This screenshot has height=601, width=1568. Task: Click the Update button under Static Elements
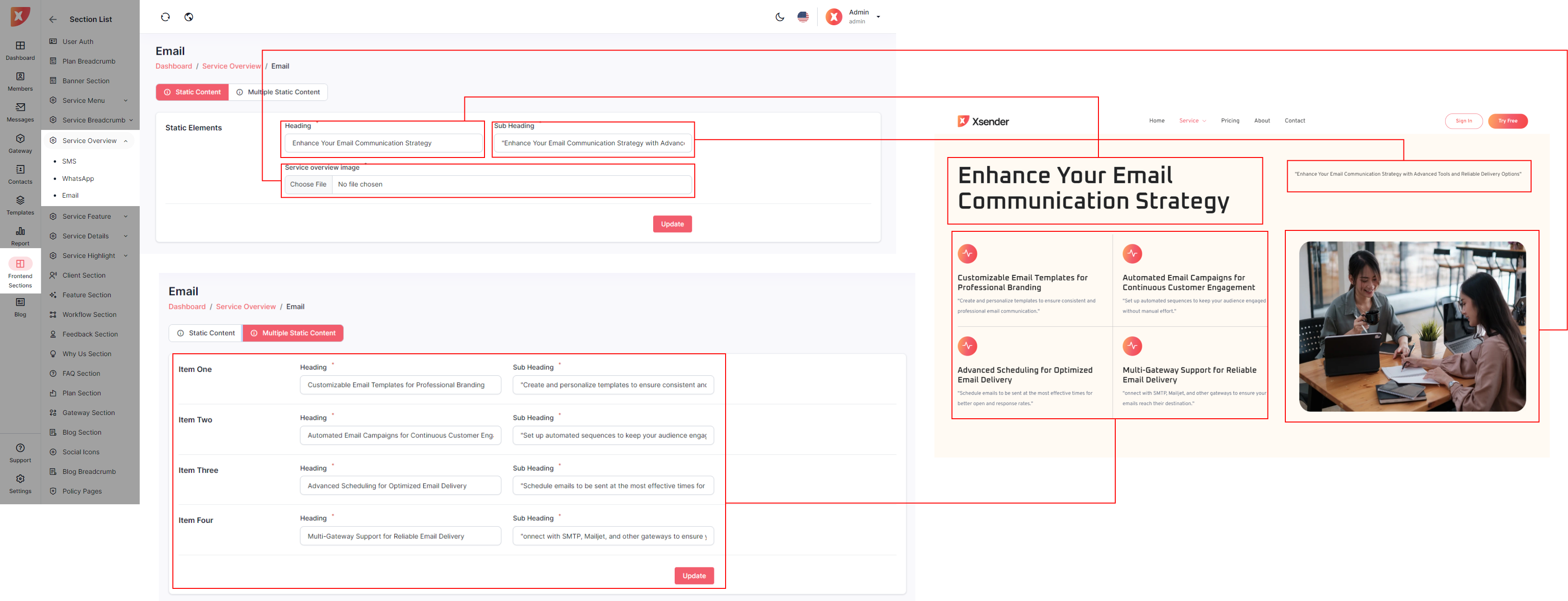pos(672,224)
